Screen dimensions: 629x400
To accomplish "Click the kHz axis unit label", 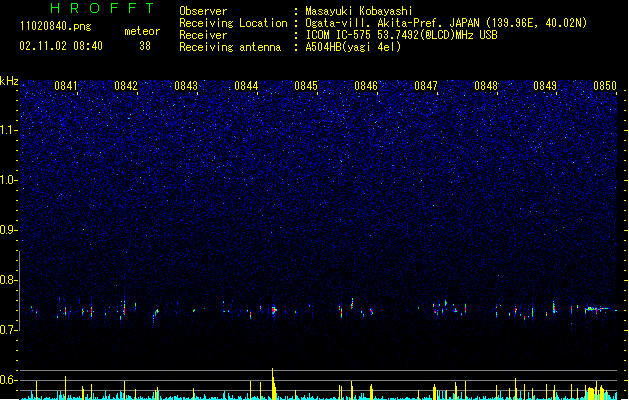I will click(x=9, y=81).
